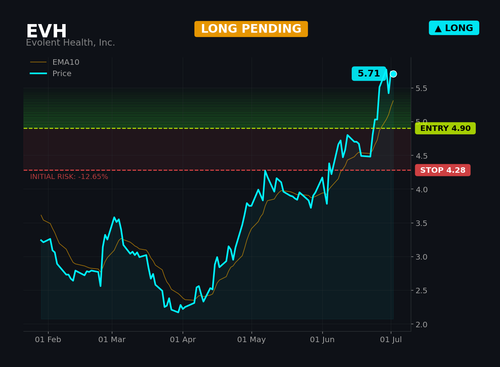This screenshot has width=500, height=367.
Task: Click the EMA10 legend line swatch
Action: [38, 62]
